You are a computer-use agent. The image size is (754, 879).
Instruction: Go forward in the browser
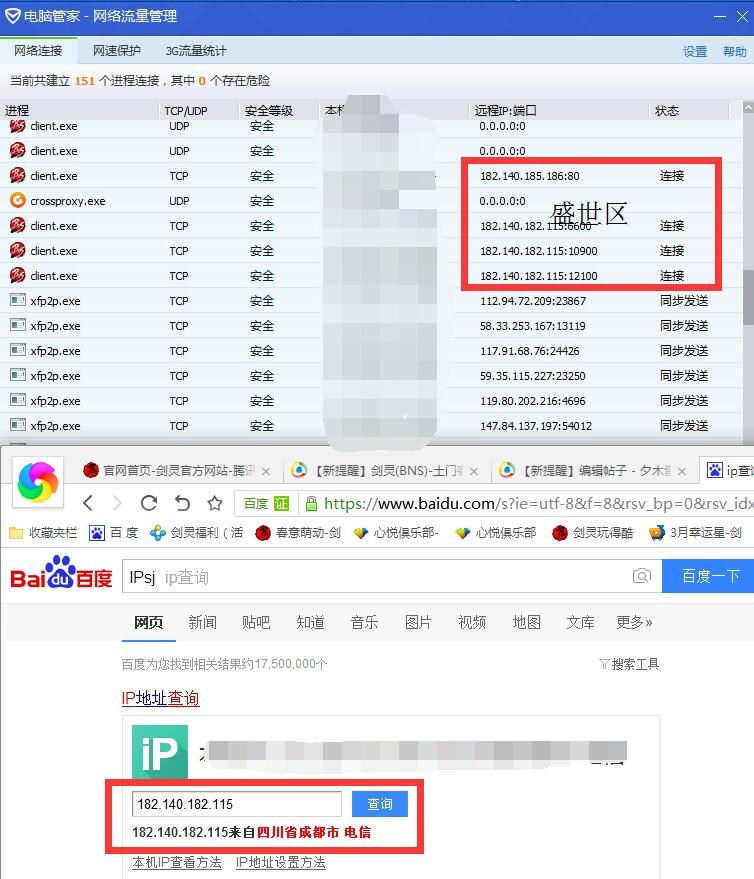point(117,503)
